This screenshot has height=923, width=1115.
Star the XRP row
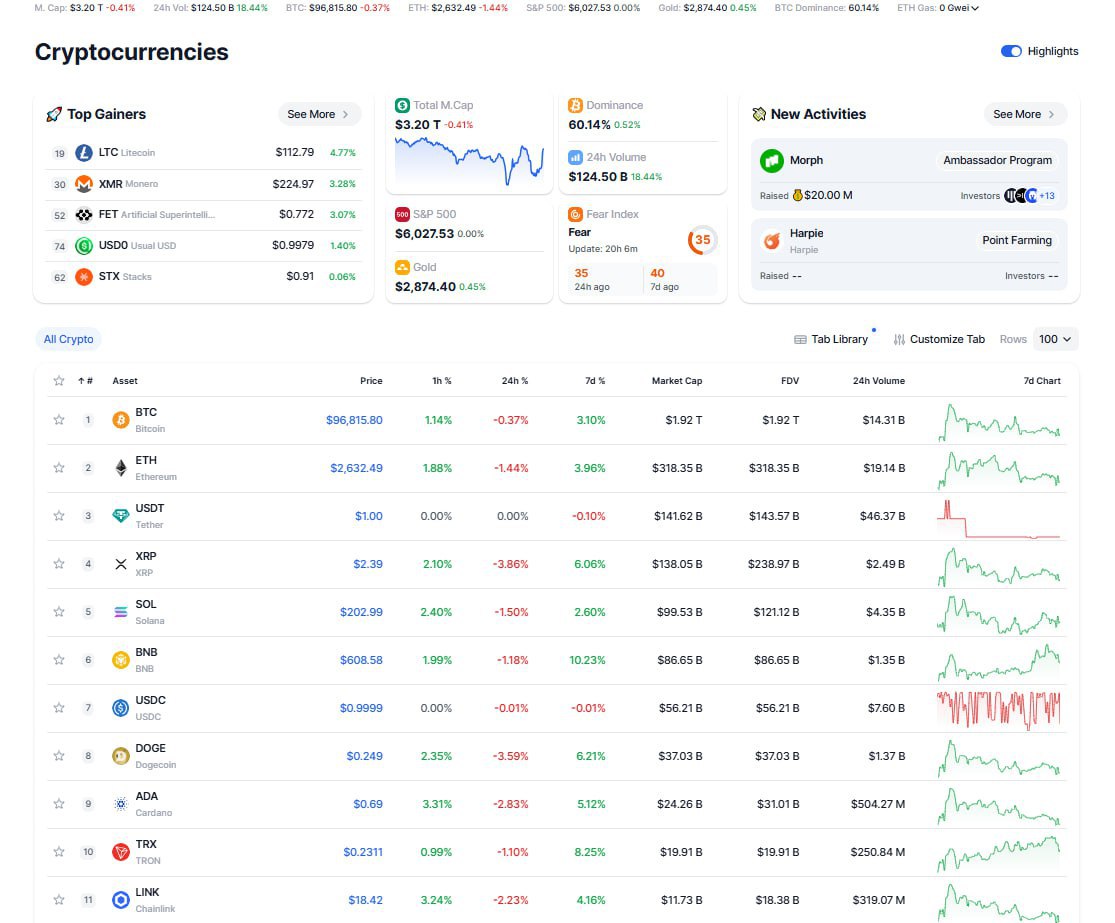(59, 564)
